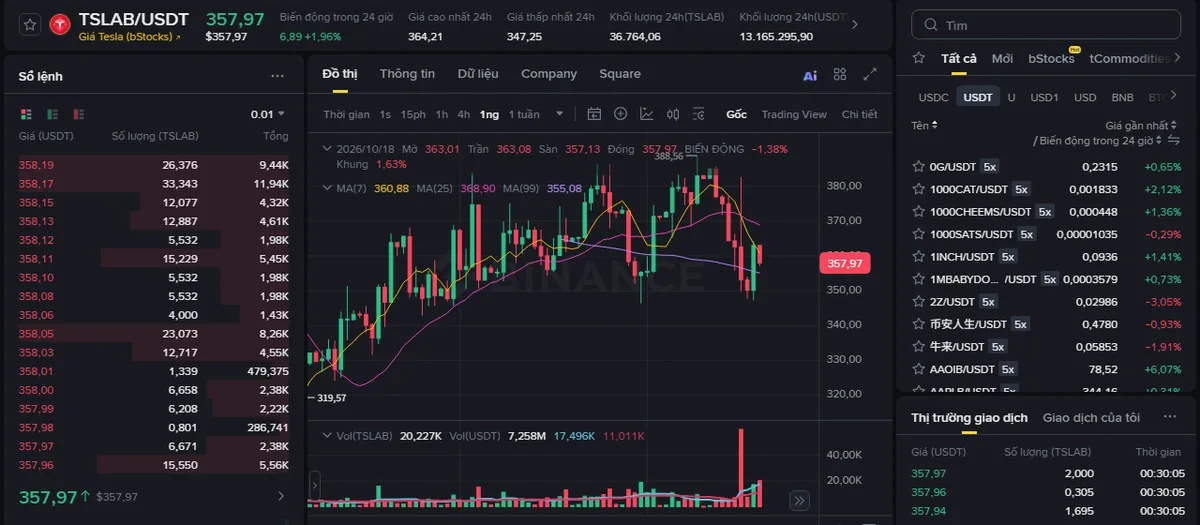Open the chart date range calendar icon
This screenshot has width=1200, height=525.
pyautogui.click(x=594, y=114)
